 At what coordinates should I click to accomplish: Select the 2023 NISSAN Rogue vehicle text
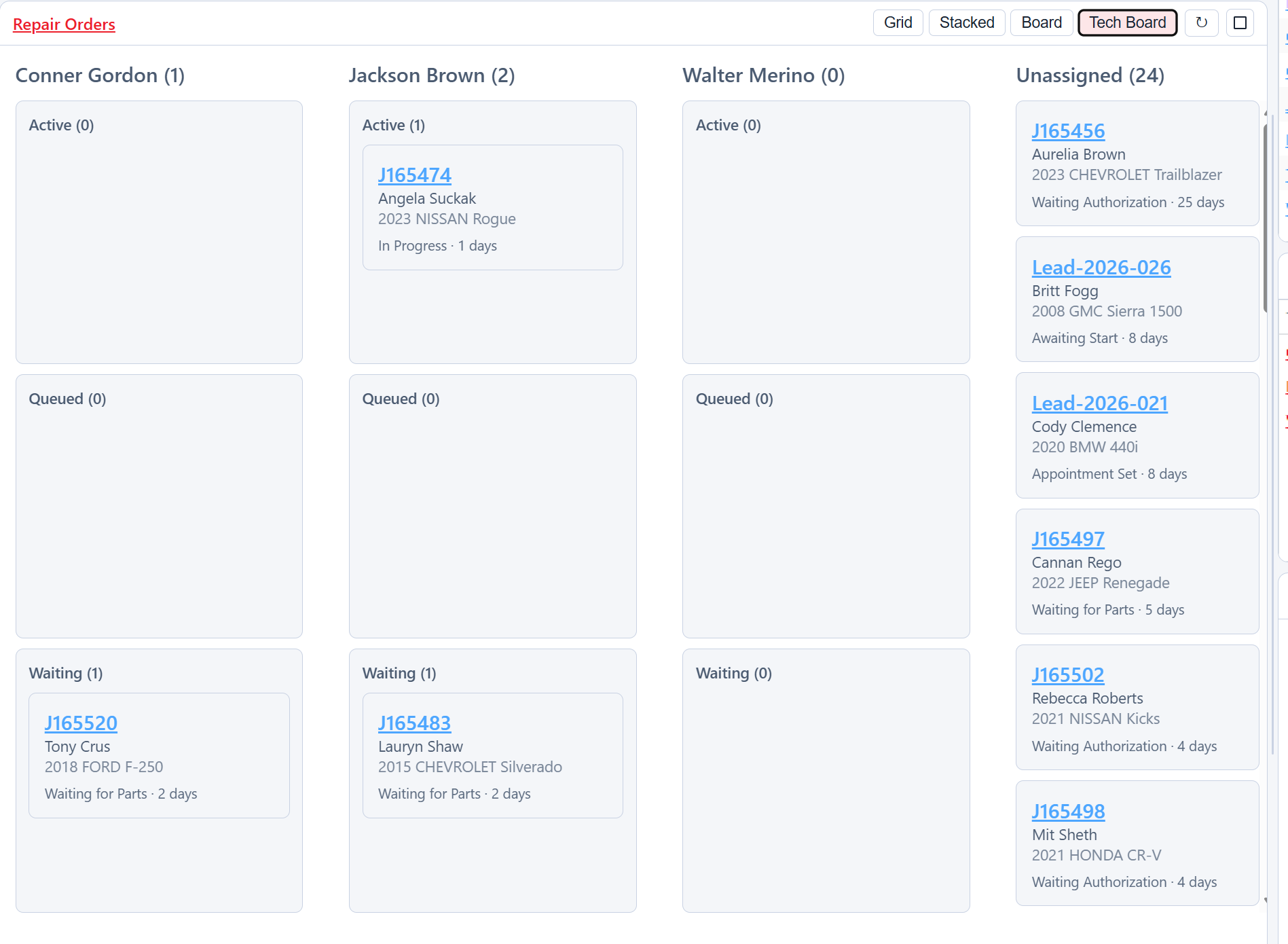pos(447,219)
